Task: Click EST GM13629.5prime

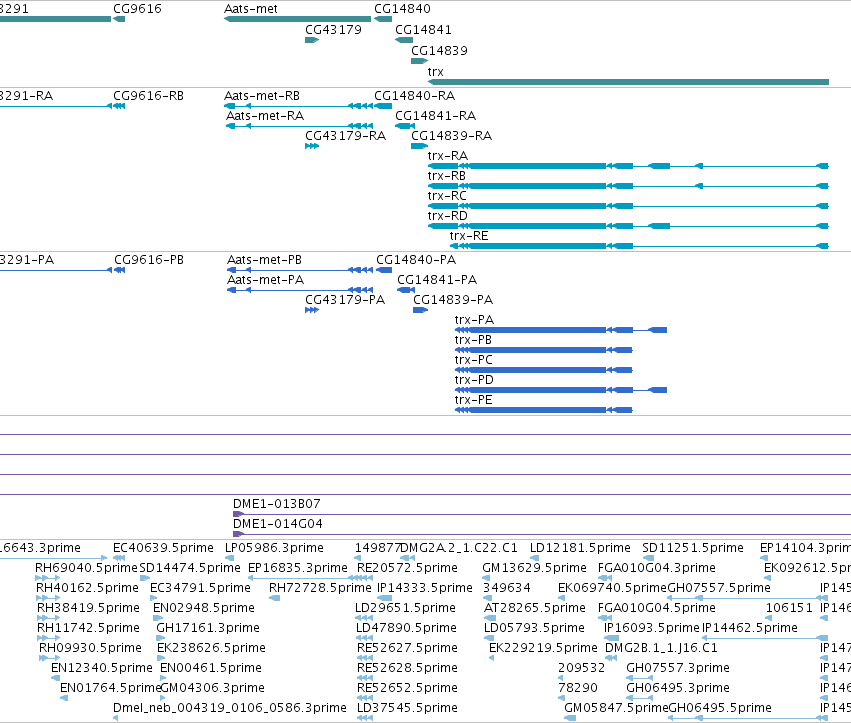Action: (x=535, y=568)
